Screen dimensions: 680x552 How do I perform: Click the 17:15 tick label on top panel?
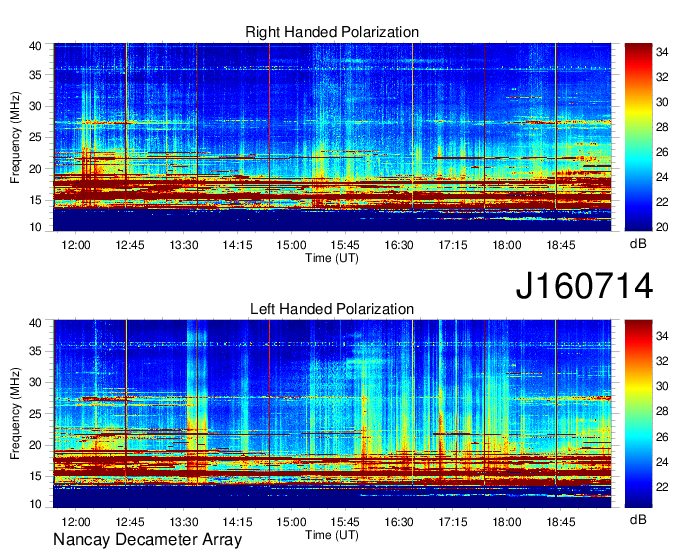pos(453,245)
